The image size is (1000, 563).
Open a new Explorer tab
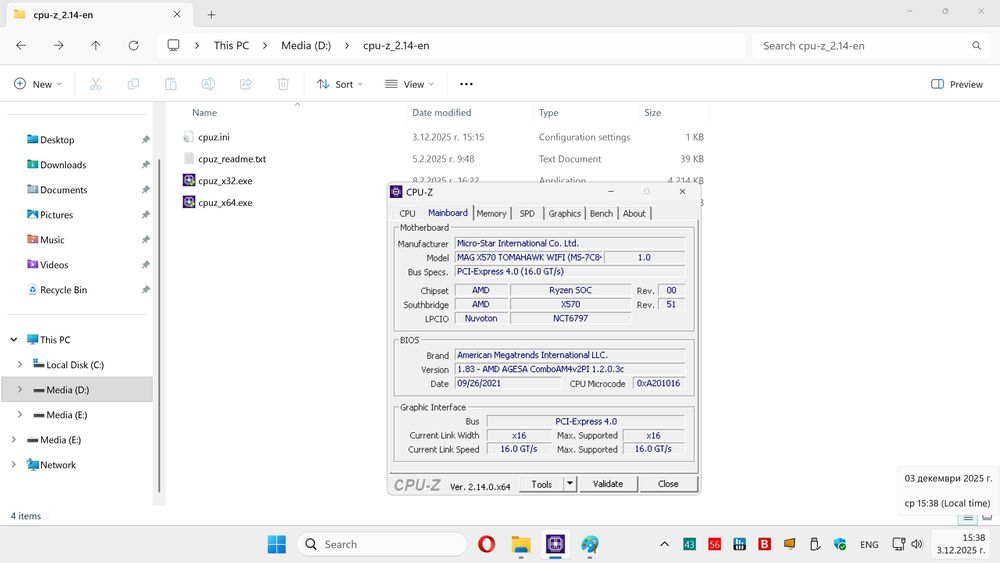click(211, 15)
